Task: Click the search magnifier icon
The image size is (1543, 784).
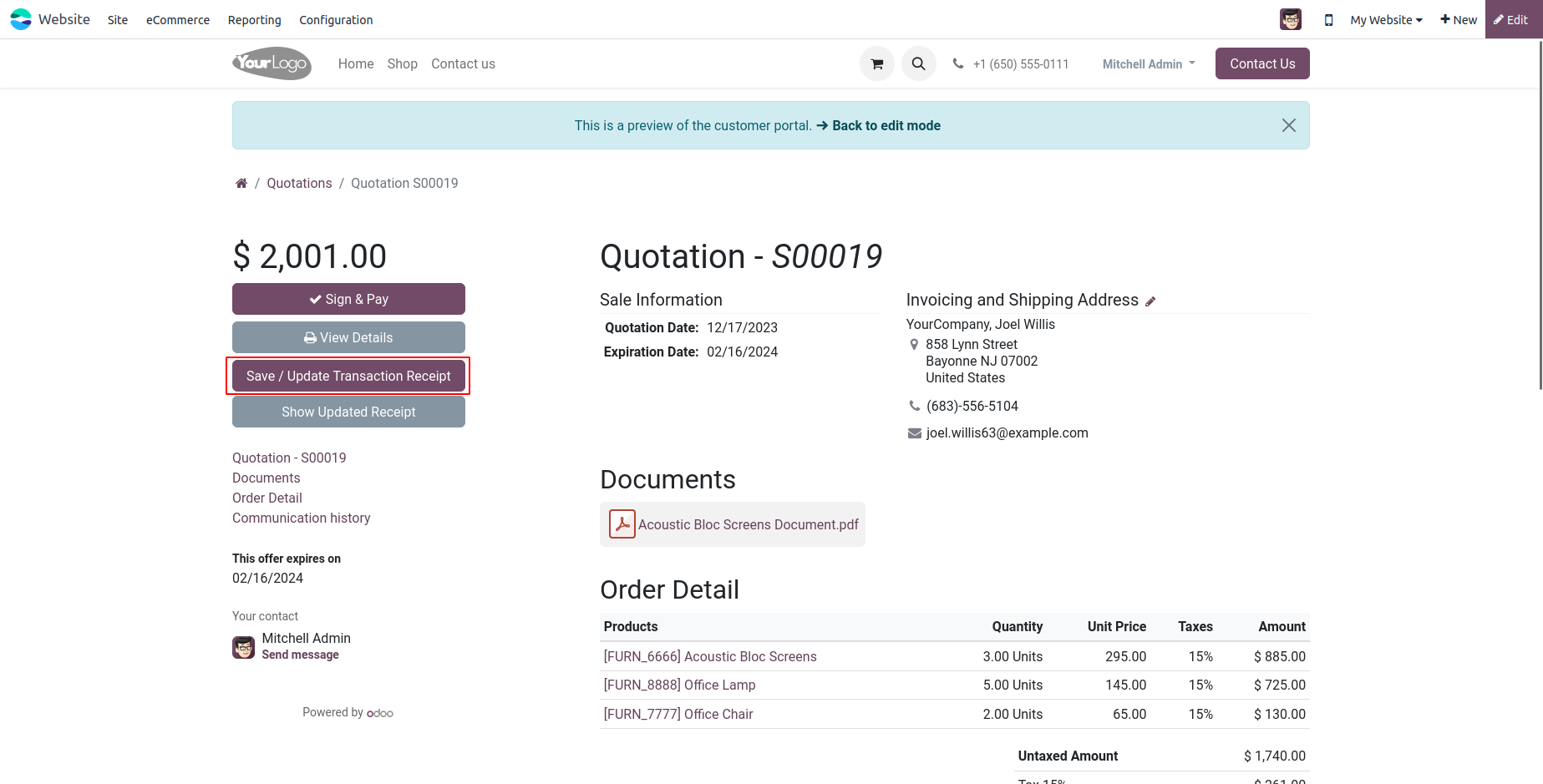Action: pos(918,64)
